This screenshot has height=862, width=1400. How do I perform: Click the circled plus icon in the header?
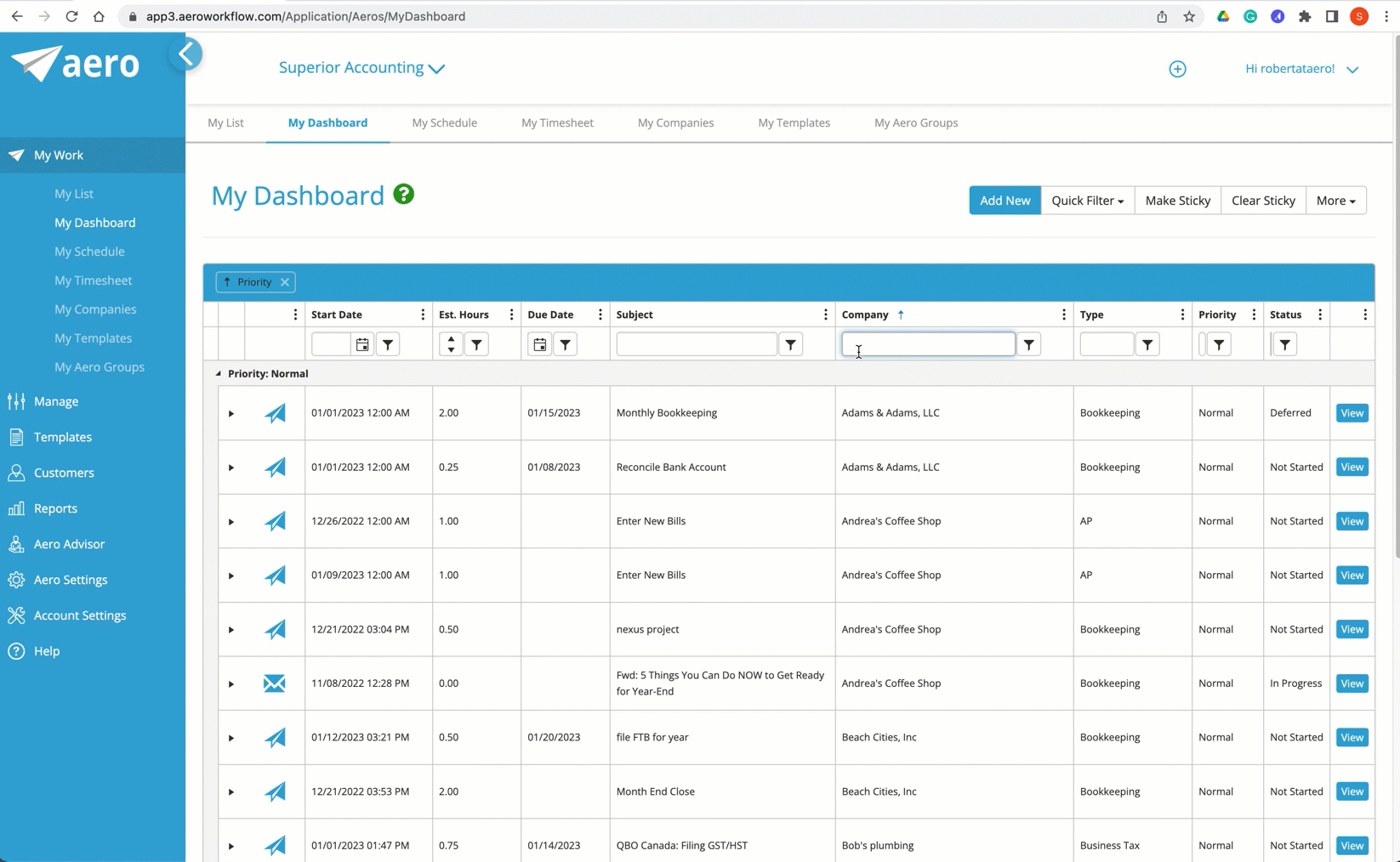1177,69
